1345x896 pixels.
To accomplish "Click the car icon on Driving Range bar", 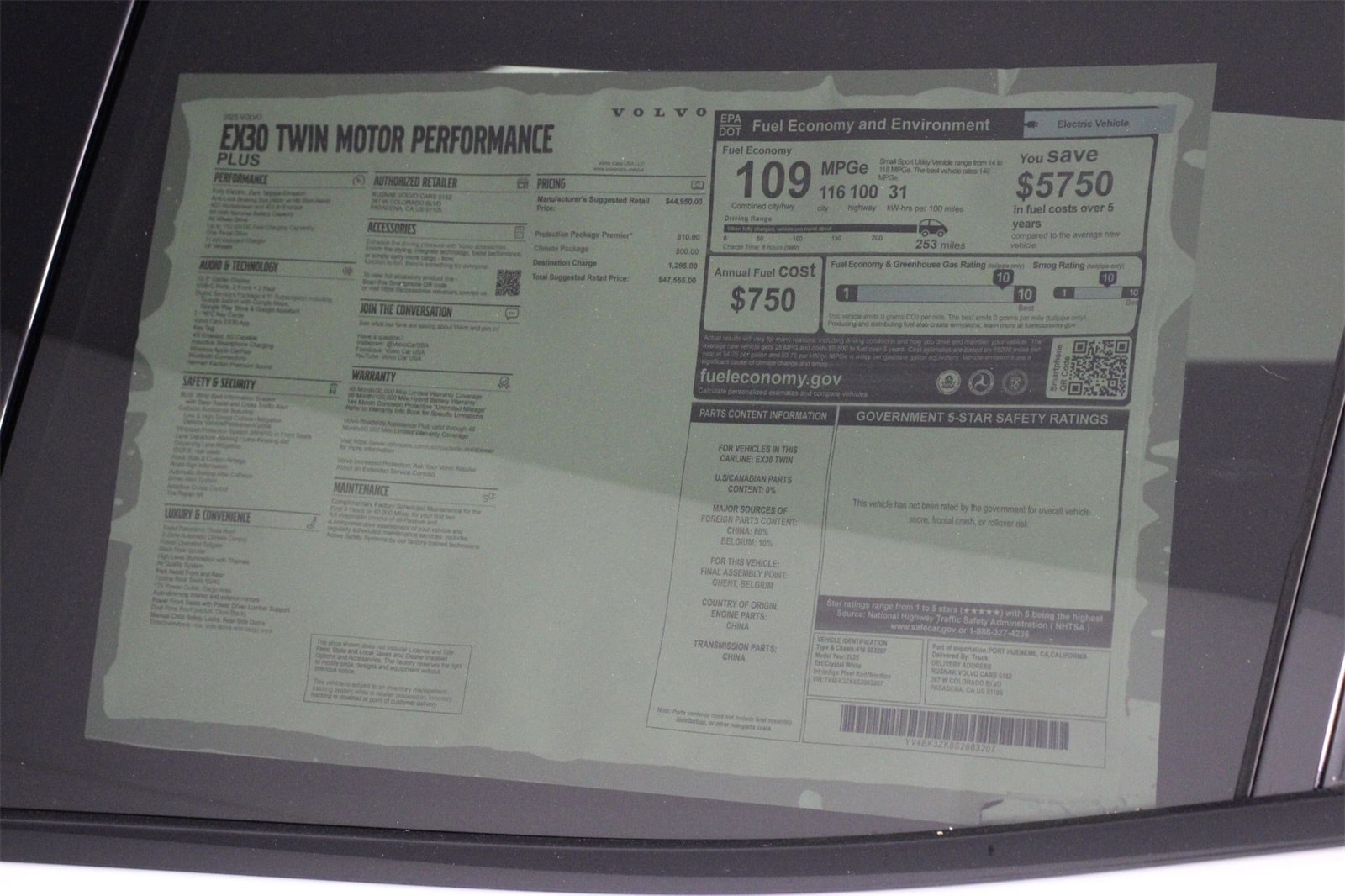I will pos(931,229).
